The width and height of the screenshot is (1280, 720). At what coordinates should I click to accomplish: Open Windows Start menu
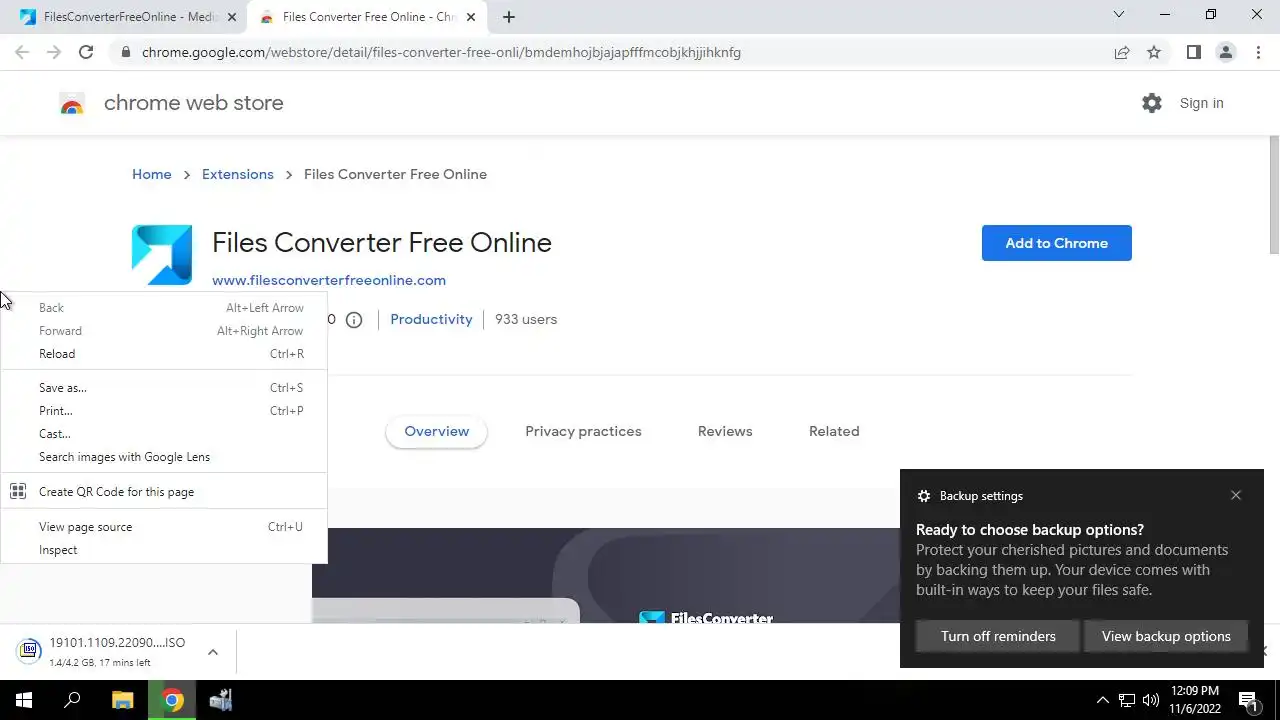click(x=24, y=700)
